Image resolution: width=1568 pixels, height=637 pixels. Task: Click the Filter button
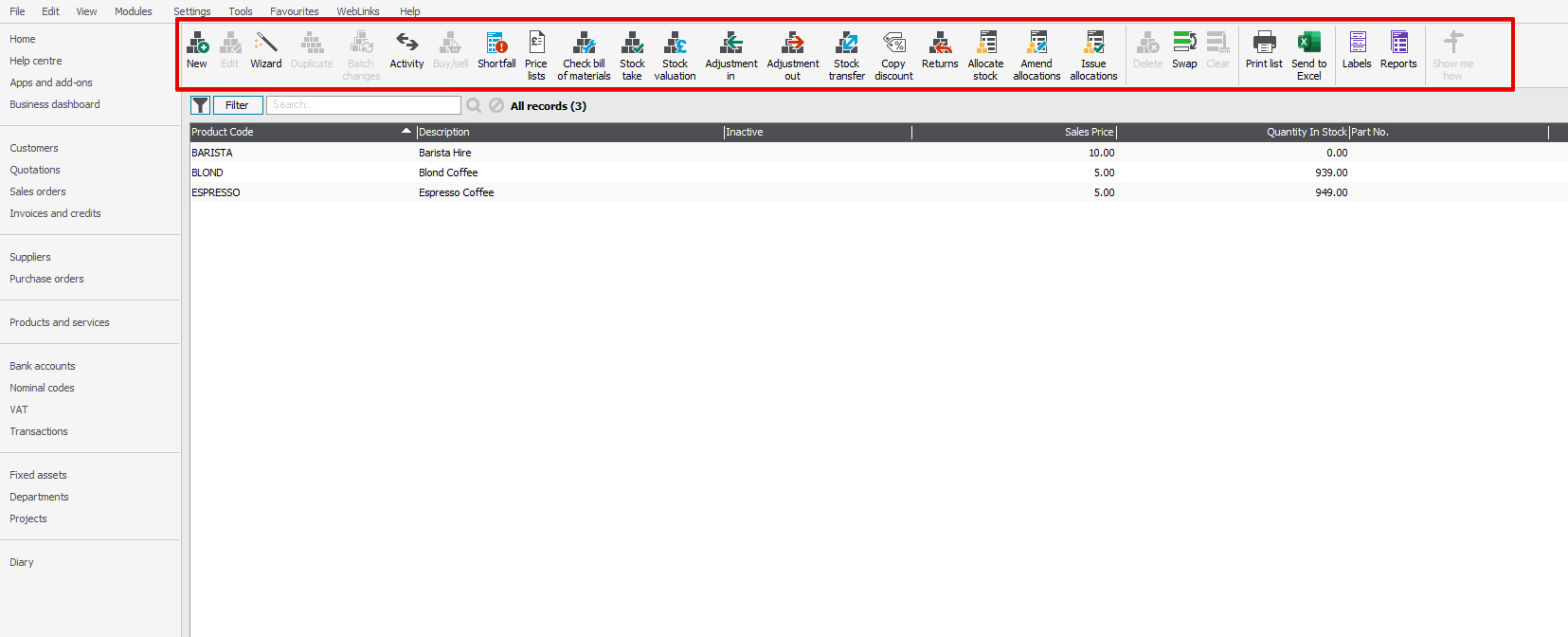tap(237, 105)
